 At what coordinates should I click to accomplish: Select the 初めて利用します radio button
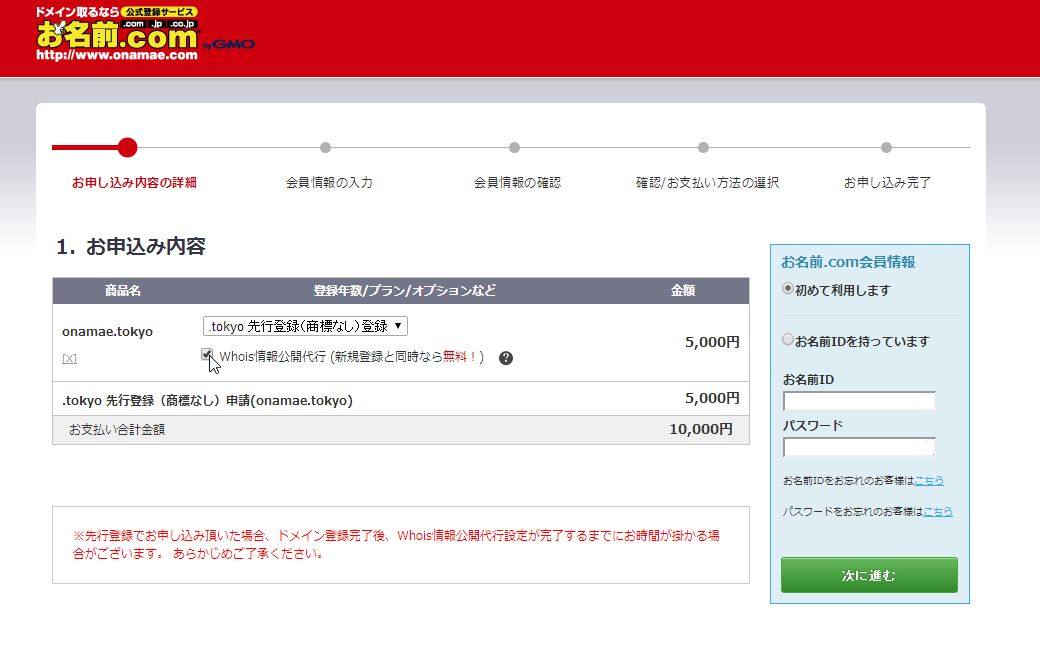pyautogui.click(x=788, y=288)
